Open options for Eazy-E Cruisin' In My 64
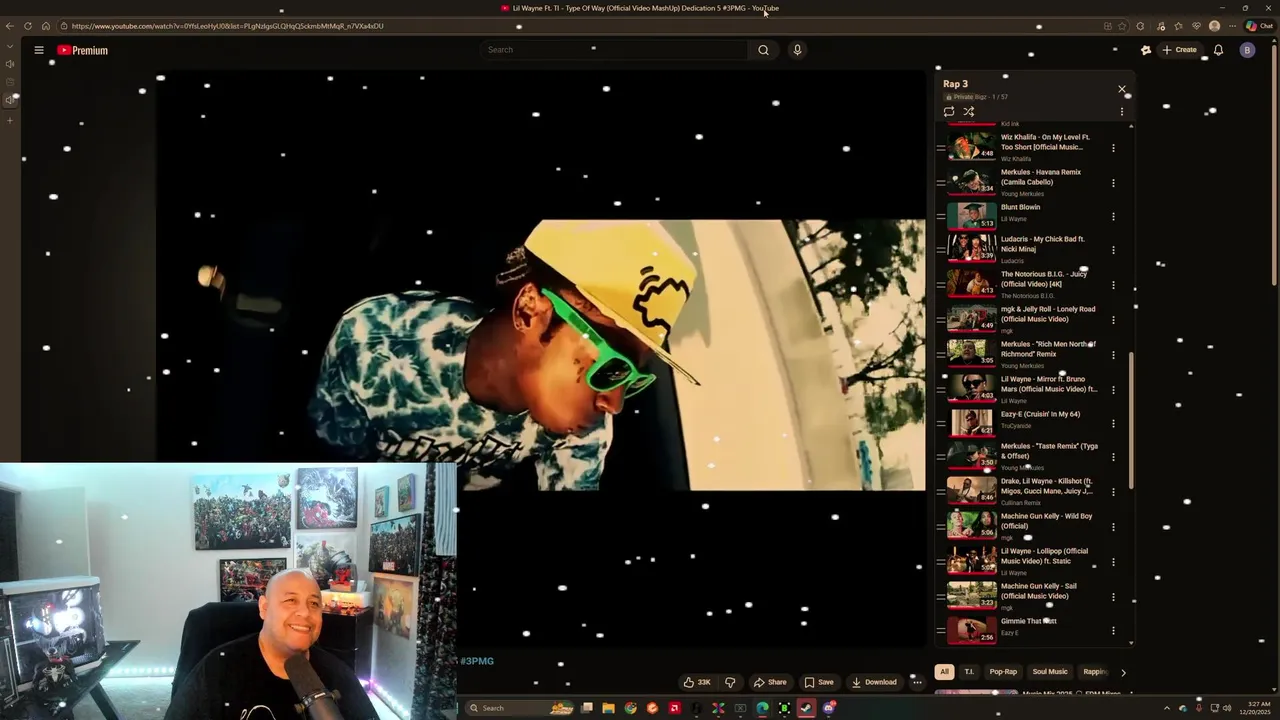 (1113, 423)
